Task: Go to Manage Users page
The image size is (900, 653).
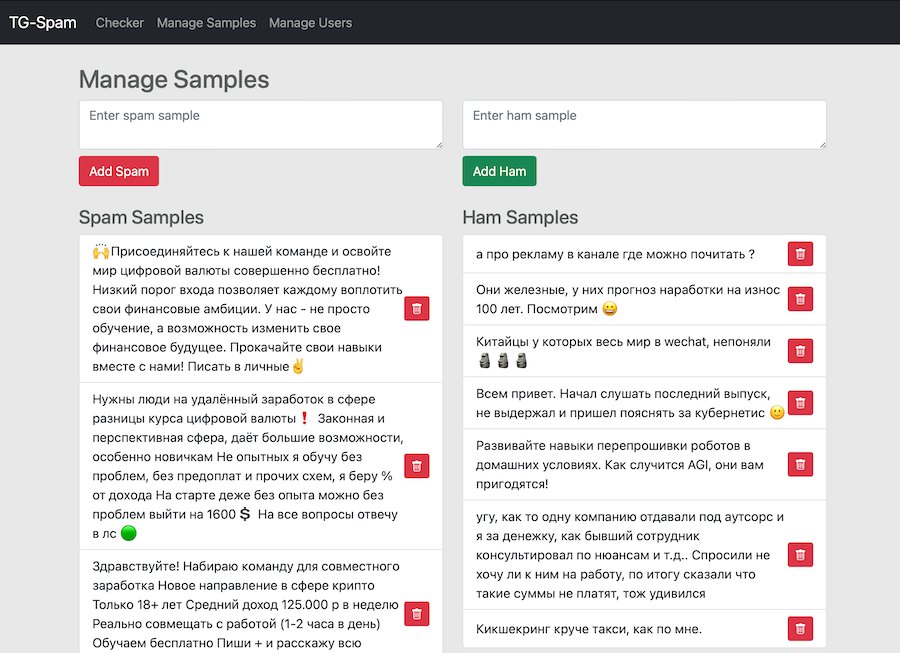Action: (x=311, y=23)
